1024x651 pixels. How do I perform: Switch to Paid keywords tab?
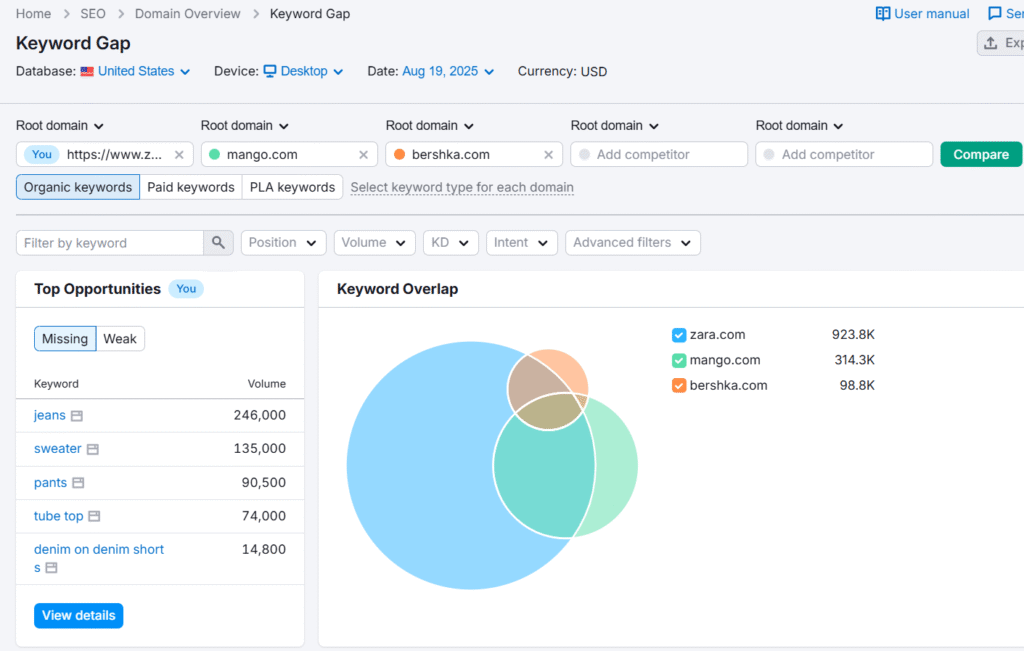click(191, 187)
